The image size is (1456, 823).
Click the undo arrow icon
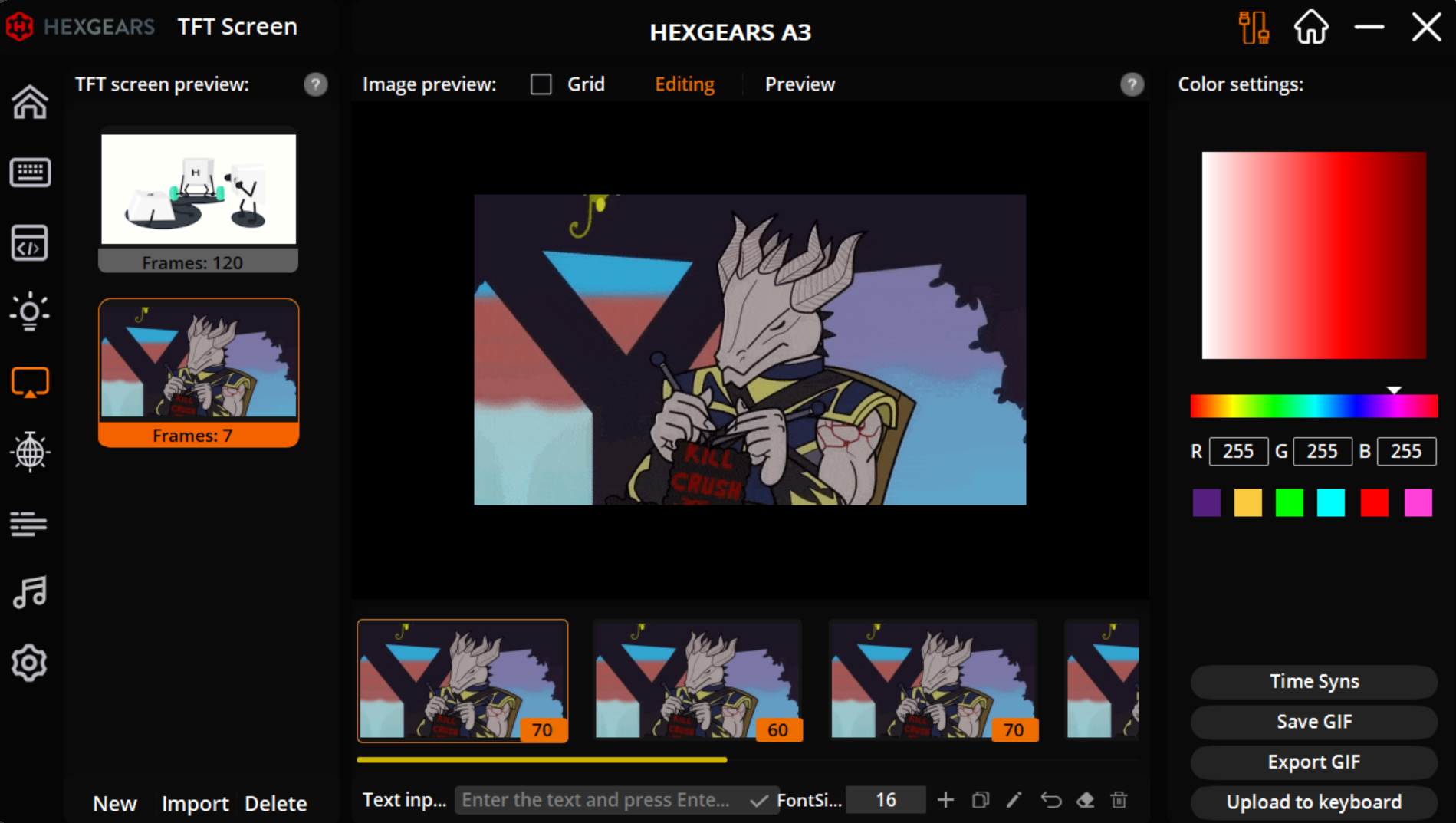pyautogui.click(x=1050, y=800)
